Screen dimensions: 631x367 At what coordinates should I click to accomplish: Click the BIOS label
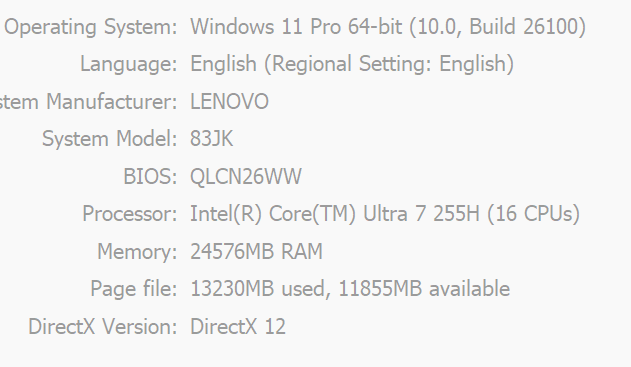(150, 176)
